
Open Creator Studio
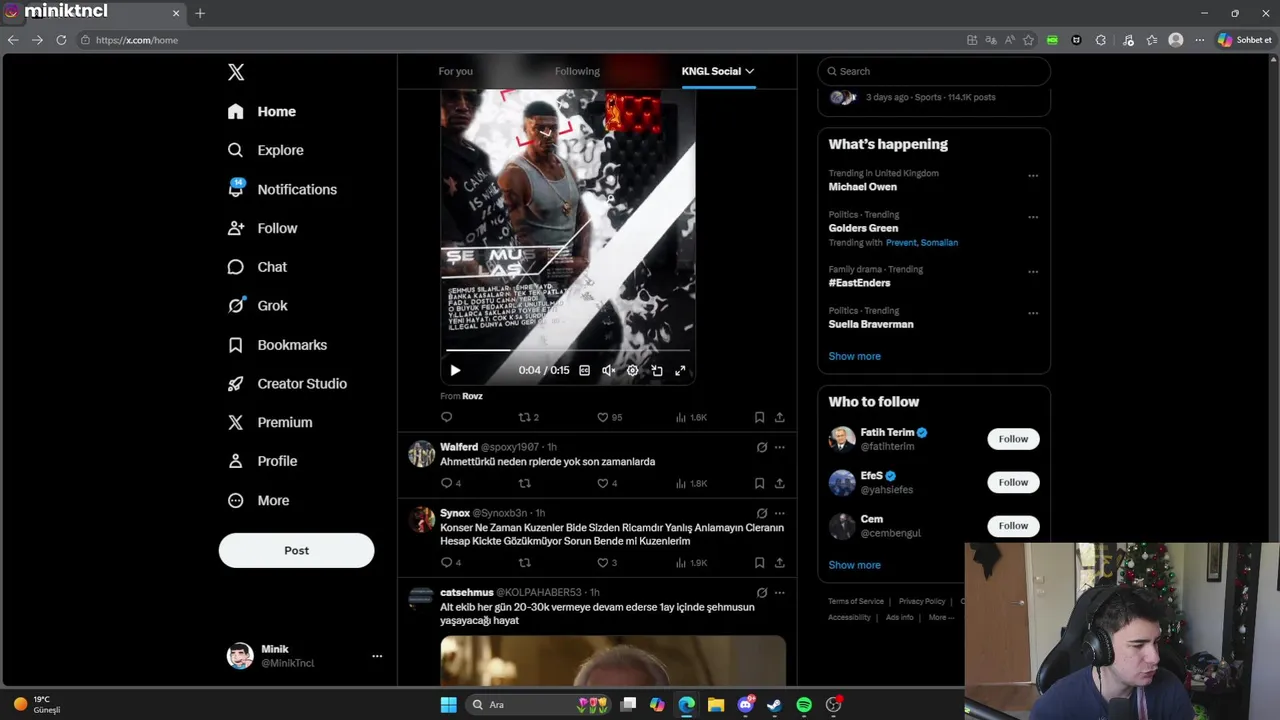click(288, 384)
